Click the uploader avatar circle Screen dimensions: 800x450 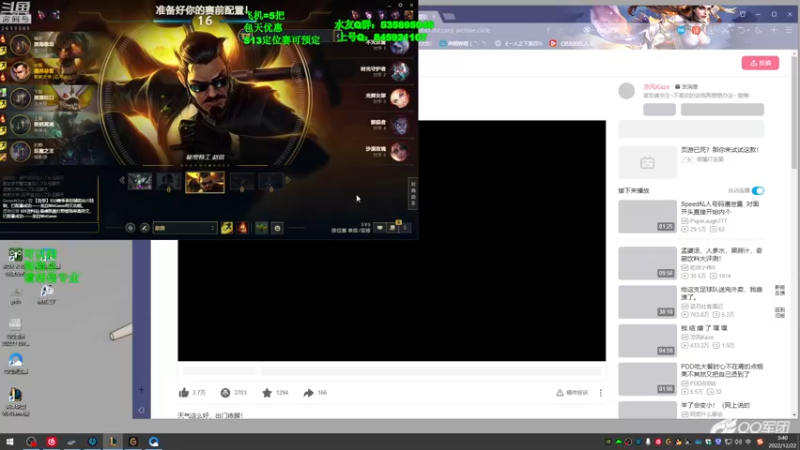[x=627, y=91]
